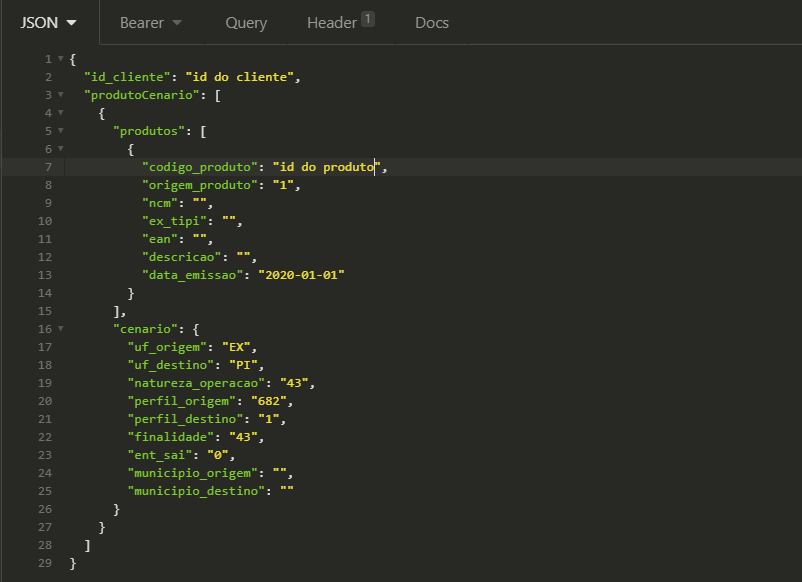
Task: Open the Docs tab
Action: click(432, 23)
